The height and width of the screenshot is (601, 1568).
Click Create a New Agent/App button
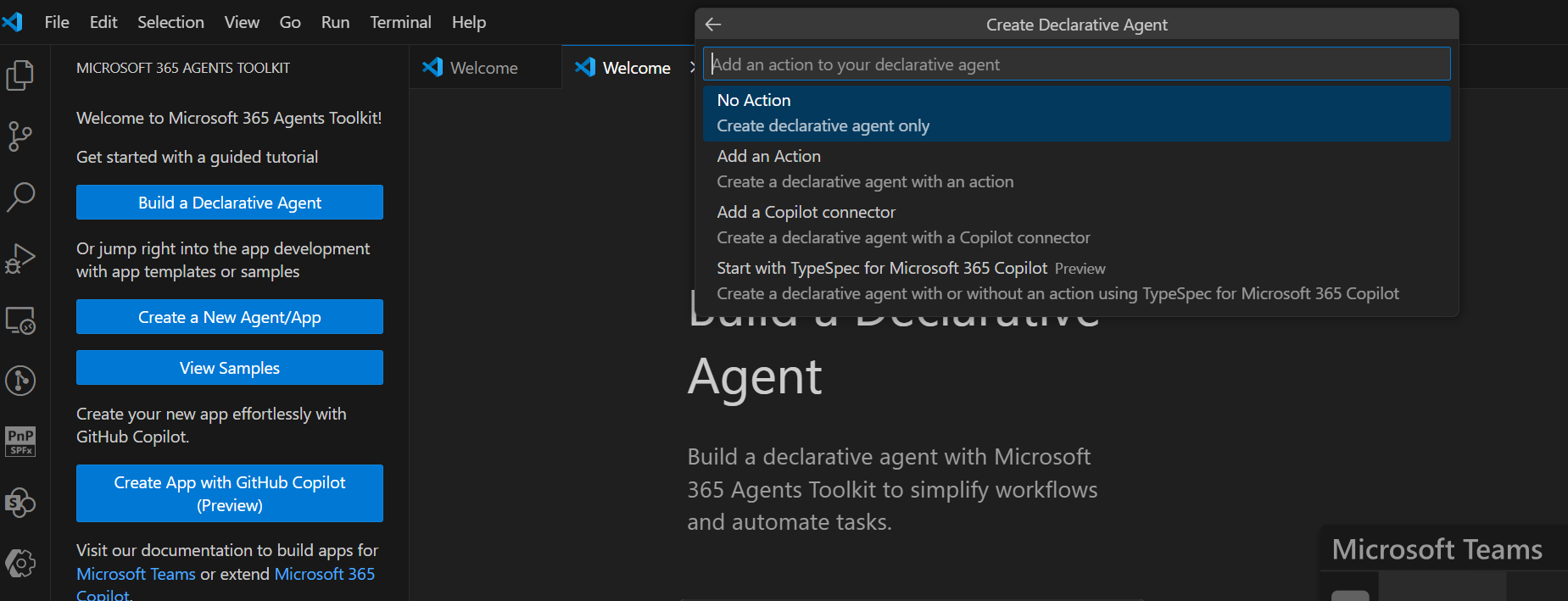(x=230, y=317)
